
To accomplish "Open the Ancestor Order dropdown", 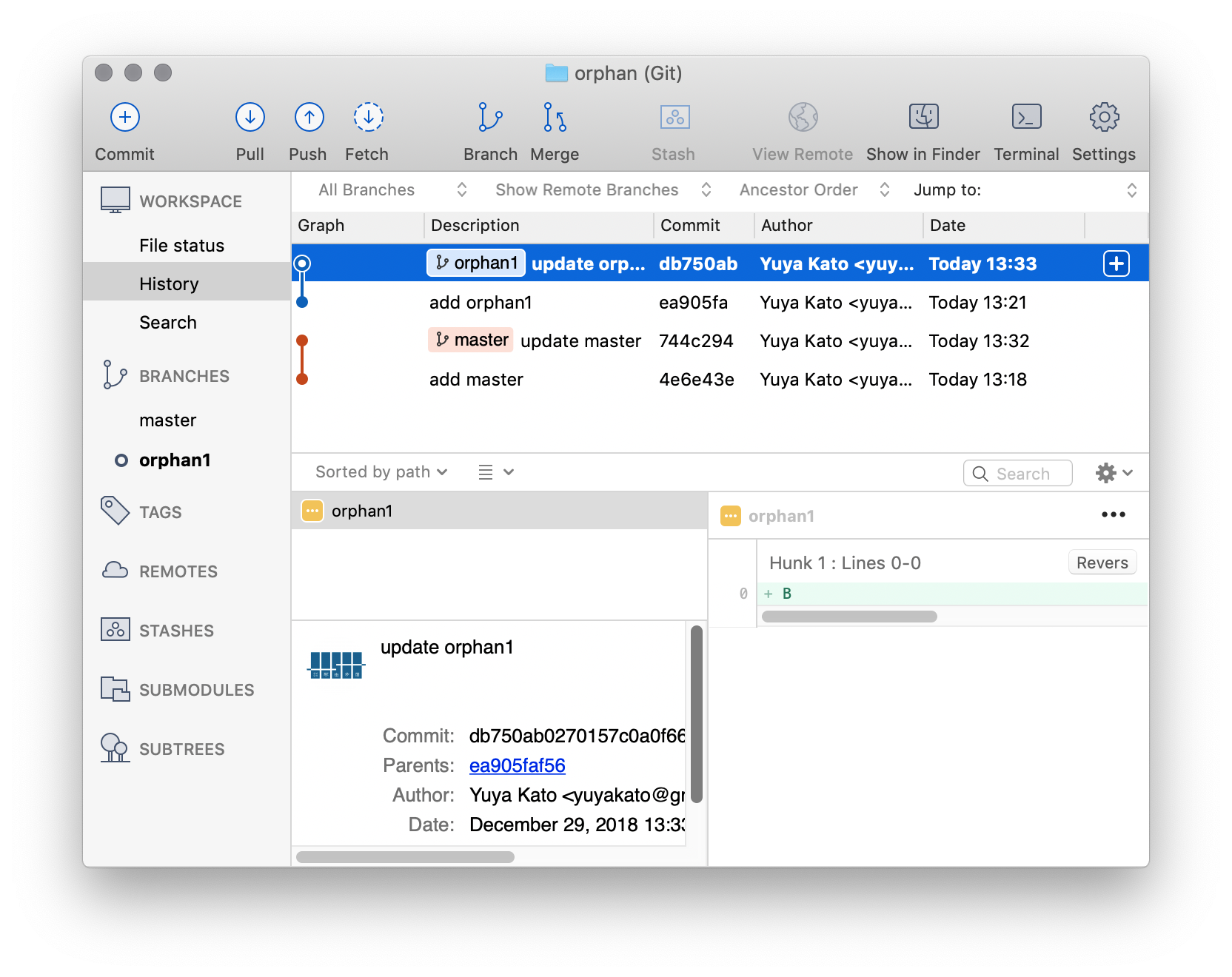I will pos(814,190).
